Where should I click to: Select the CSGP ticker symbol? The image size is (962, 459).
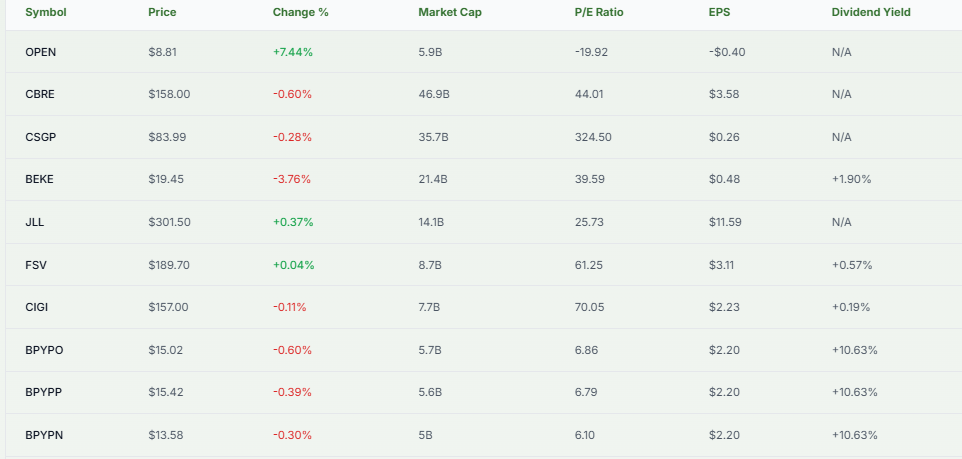point(41,137)
